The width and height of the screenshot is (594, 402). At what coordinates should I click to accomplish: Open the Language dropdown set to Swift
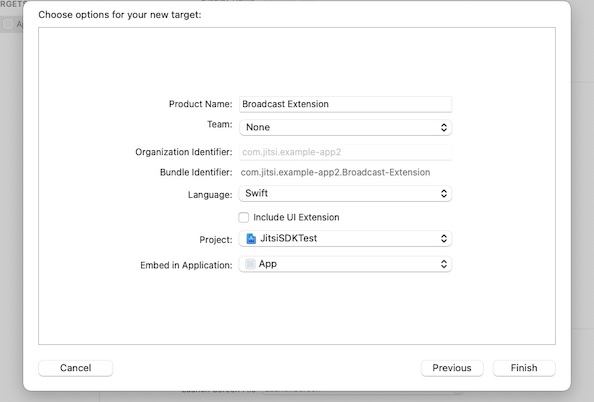(345, 194)
